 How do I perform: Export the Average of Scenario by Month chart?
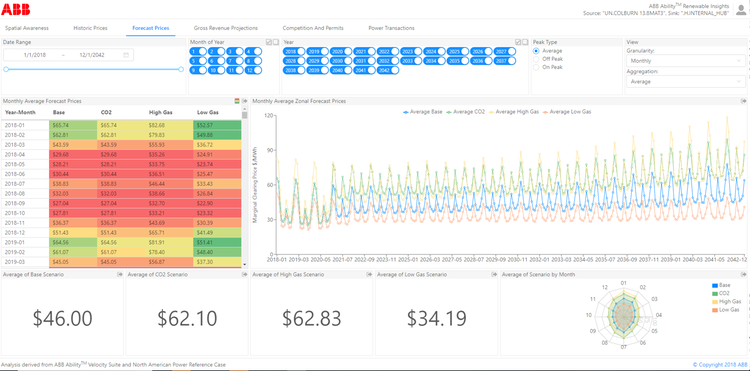point(744,274)
